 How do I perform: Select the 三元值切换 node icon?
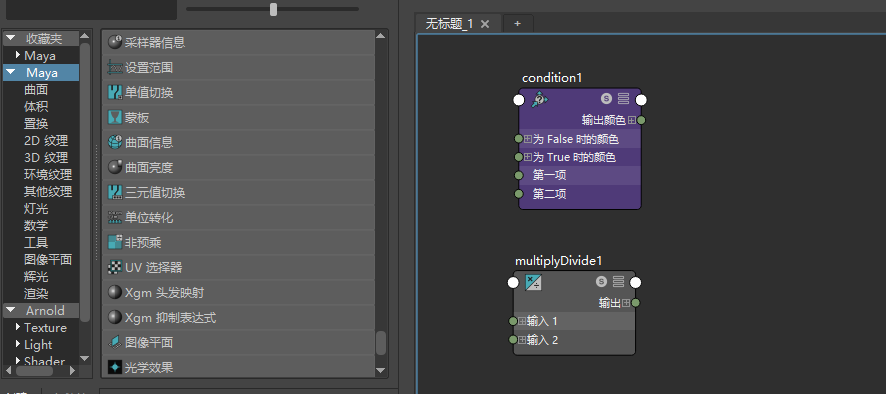click(x=115, y=193)
